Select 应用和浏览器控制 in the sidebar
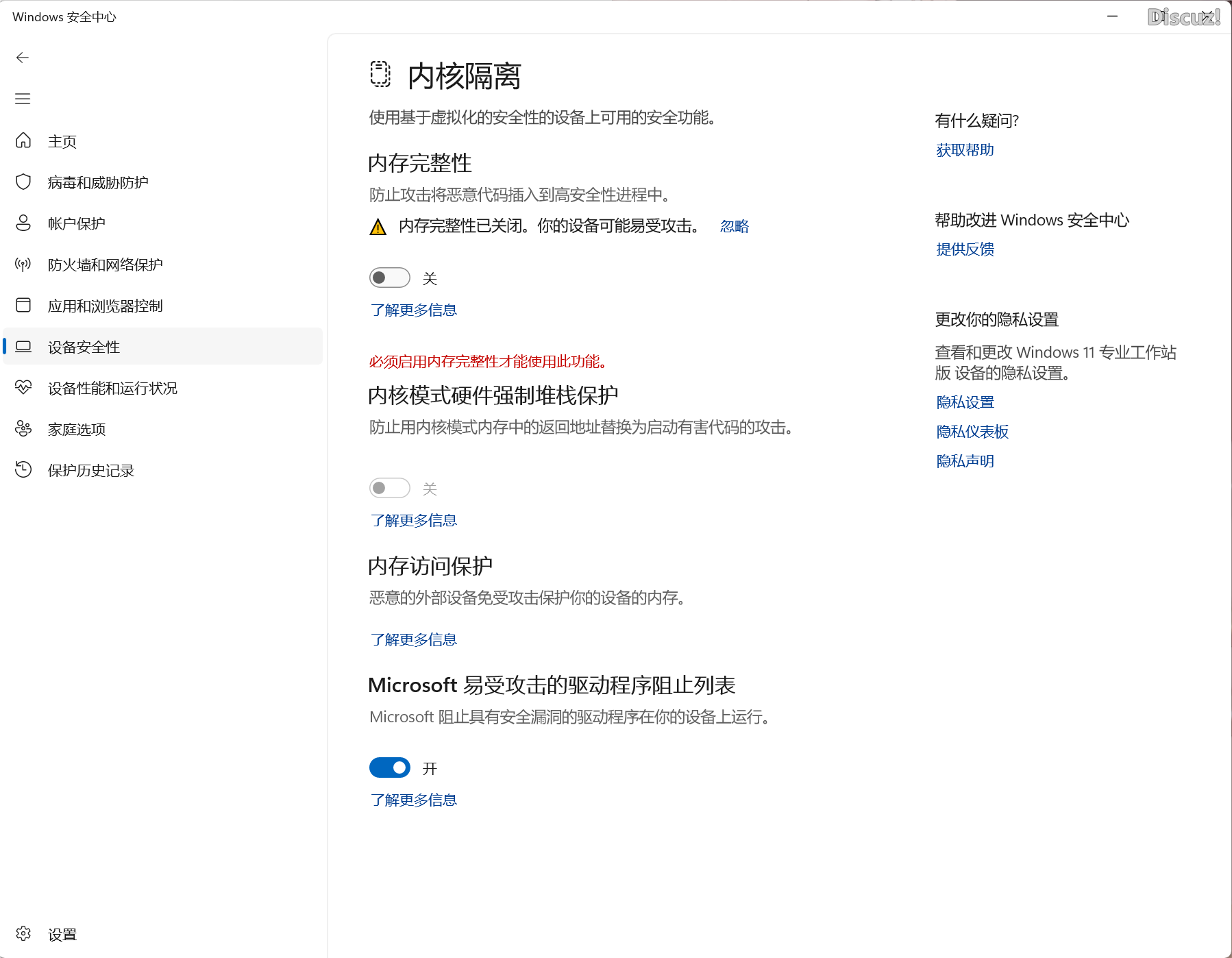Image resolution: width=1232 pixels, height=958 pixels. (x=105, y=306)
